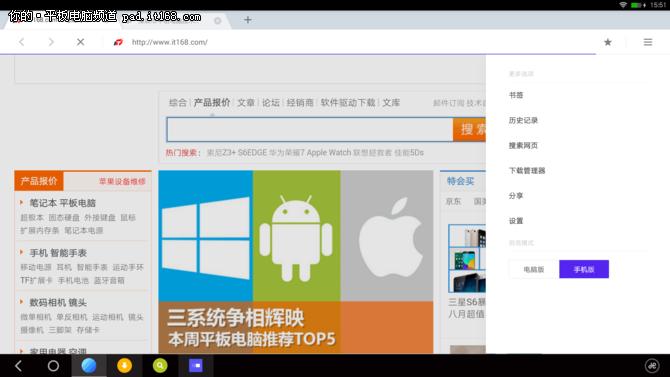Open the green search app in taskbar
Viewport: 670px width, 377px height.
160,365
